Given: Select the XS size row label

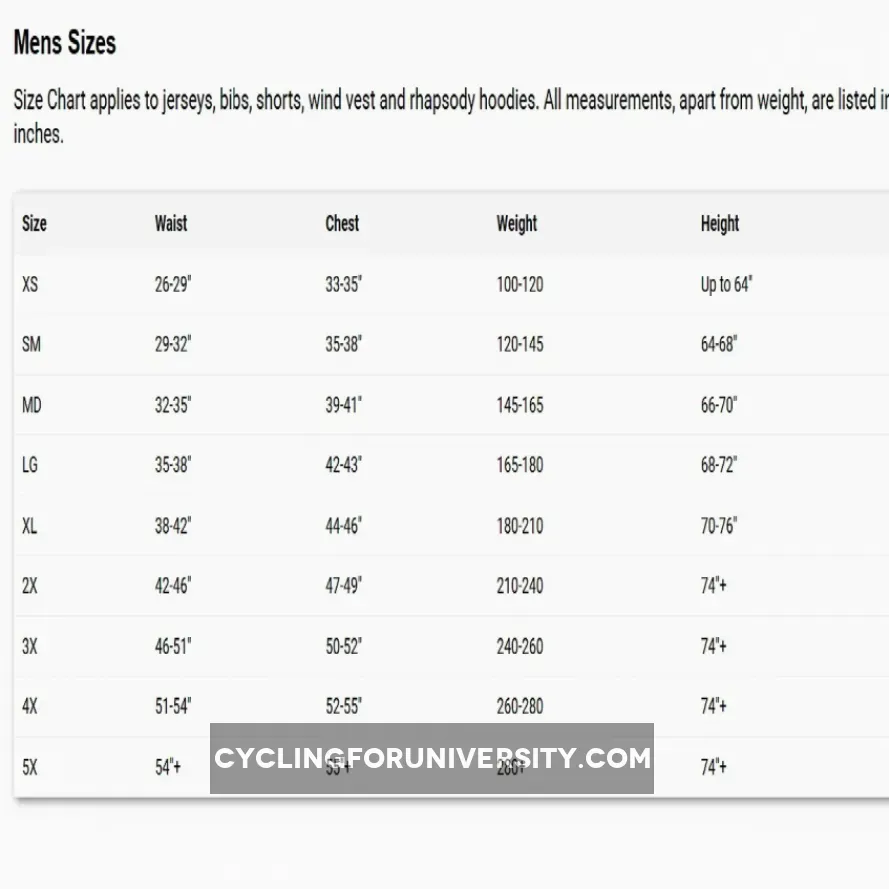Looking at the screenshot, I should (x=30, y=284).
